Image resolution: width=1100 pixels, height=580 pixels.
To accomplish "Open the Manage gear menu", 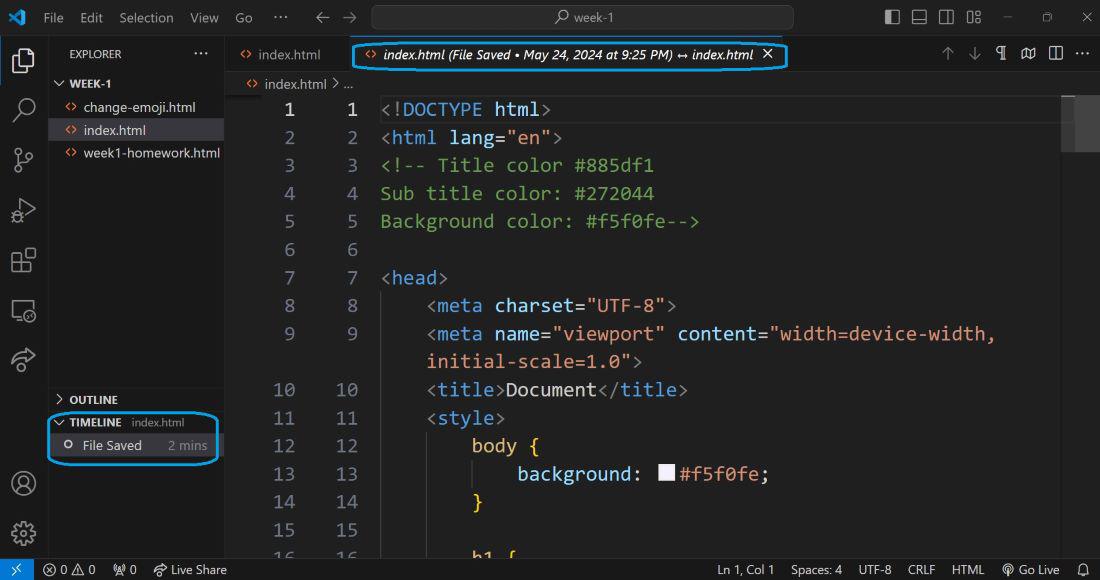I will click(x=23, y=534).
